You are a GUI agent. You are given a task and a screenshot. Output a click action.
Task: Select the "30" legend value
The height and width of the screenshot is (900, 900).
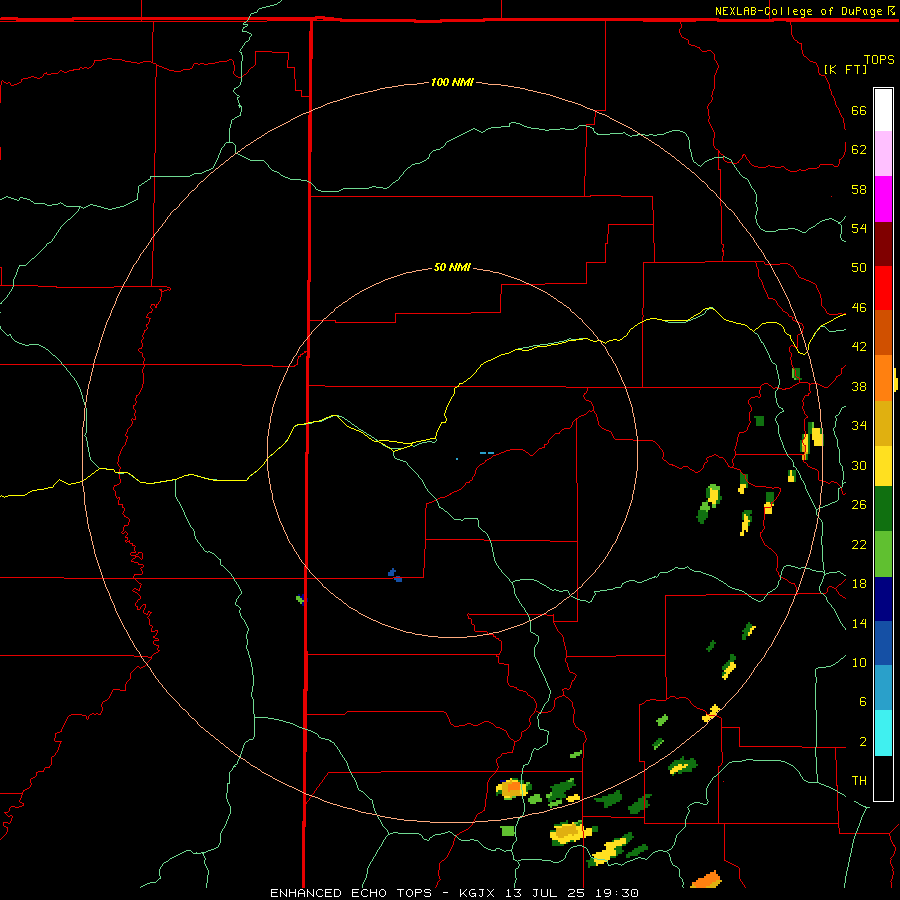pyautogui.click(x=859, y=465)
